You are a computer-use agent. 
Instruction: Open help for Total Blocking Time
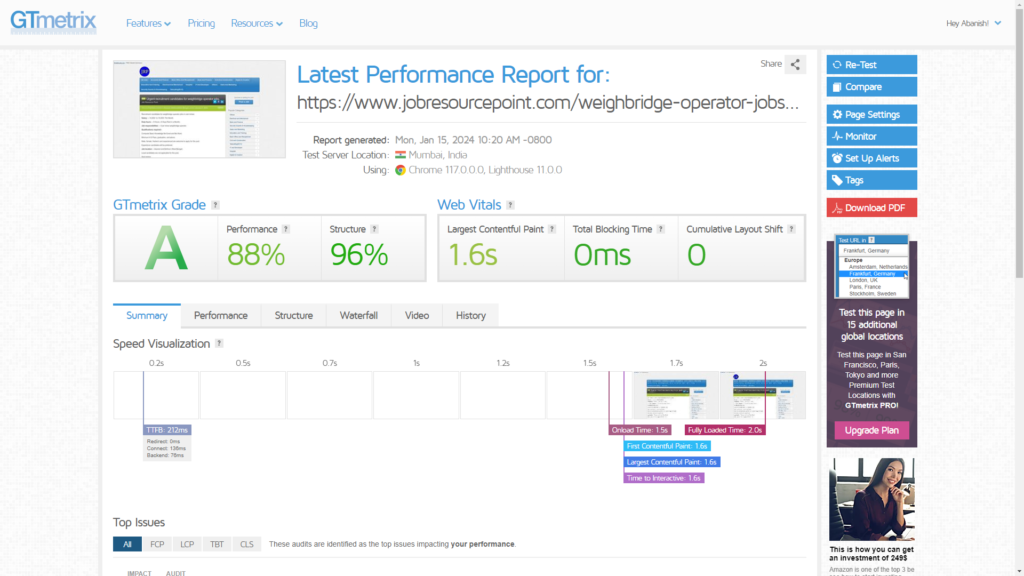tap(660, 229)
